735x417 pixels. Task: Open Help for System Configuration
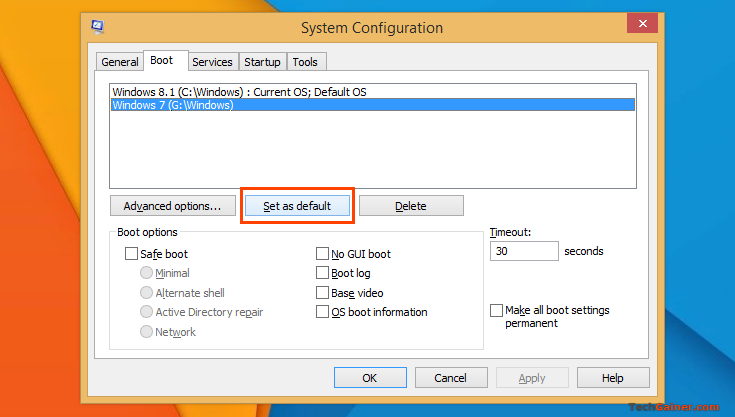pos(613,378)
